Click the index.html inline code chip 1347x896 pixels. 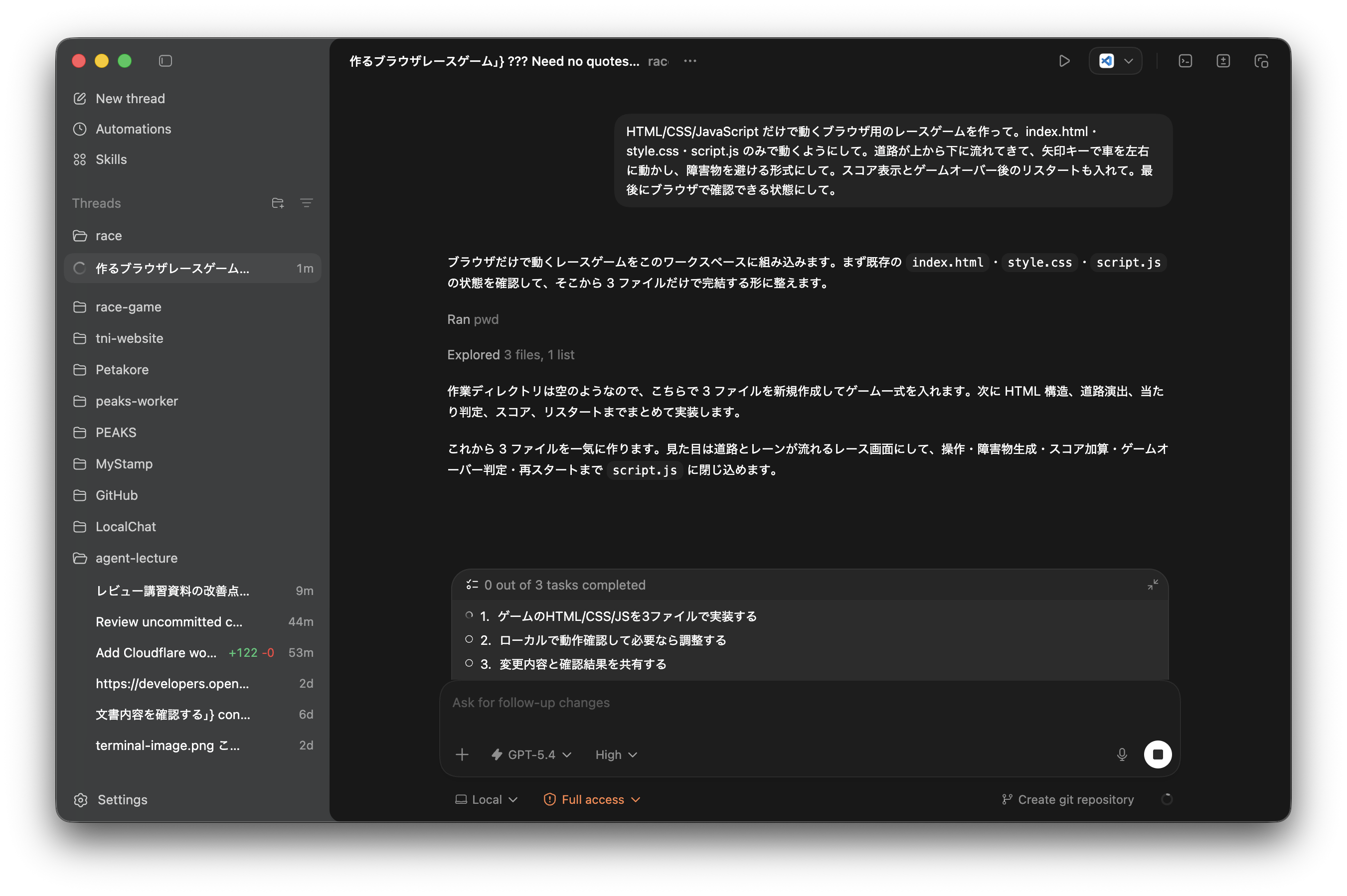947,262
